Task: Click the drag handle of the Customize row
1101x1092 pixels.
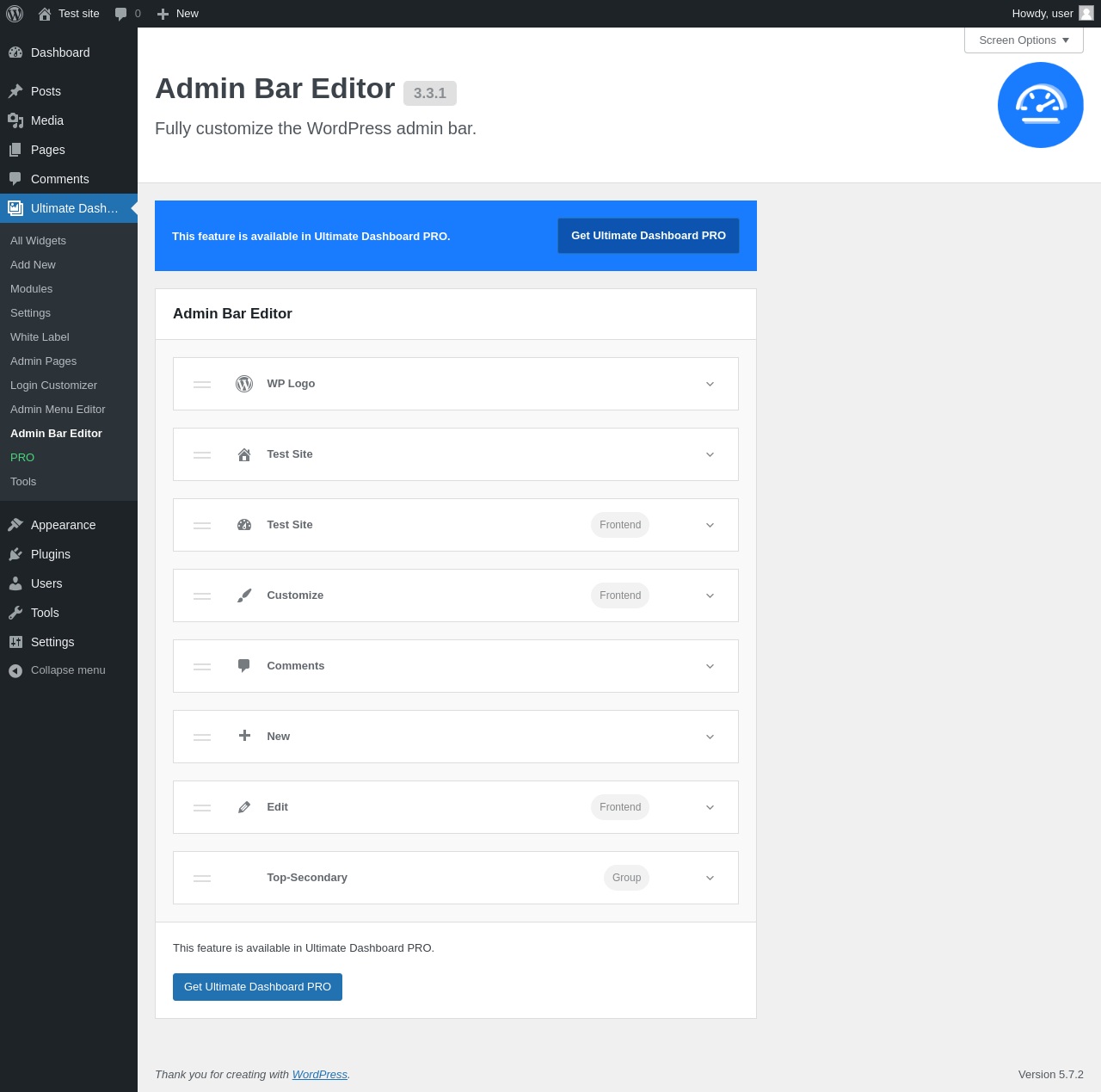Action: tap(202, 595)
